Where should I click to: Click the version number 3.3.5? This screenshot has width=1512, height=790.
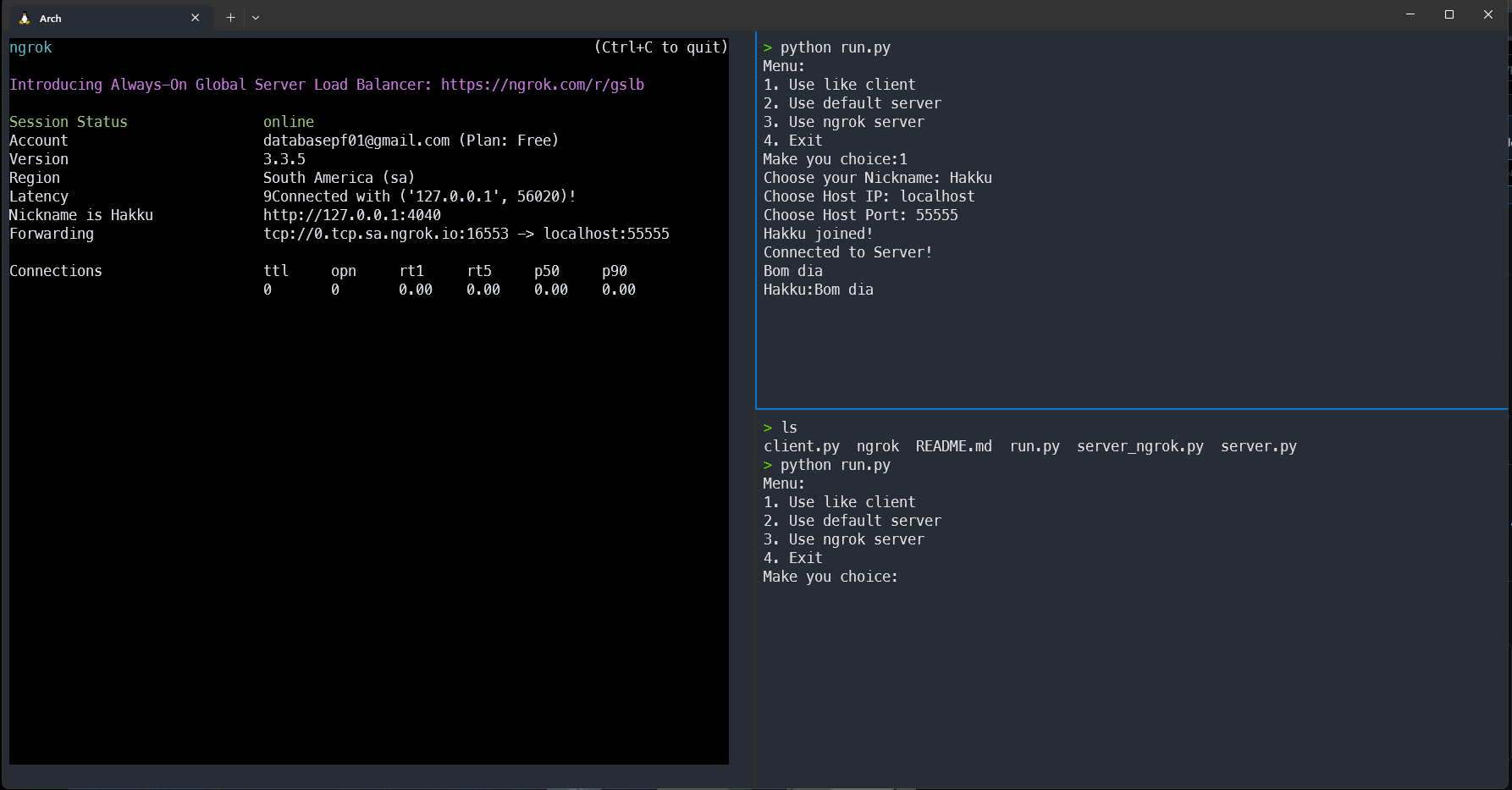click(284, 159)
